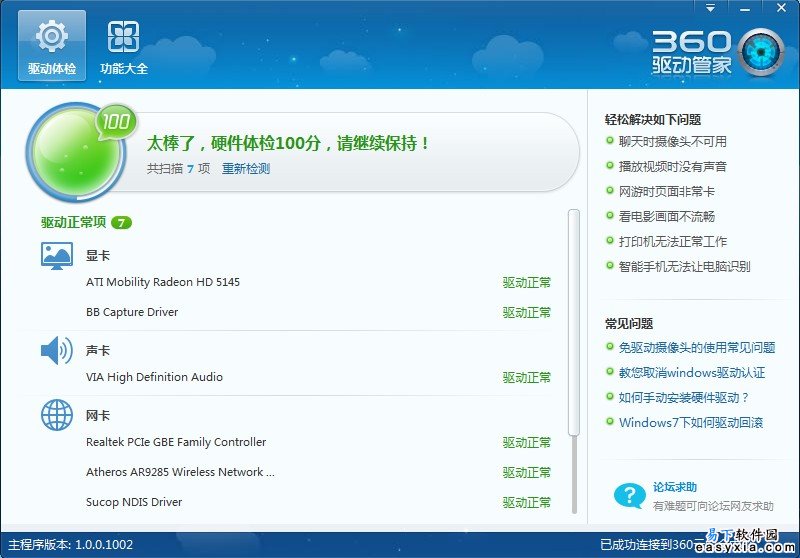The width and height of the screenshot is (800, 558).
Task: Click the 100 score speech bubble badge
Action: [x=116, y=123]
